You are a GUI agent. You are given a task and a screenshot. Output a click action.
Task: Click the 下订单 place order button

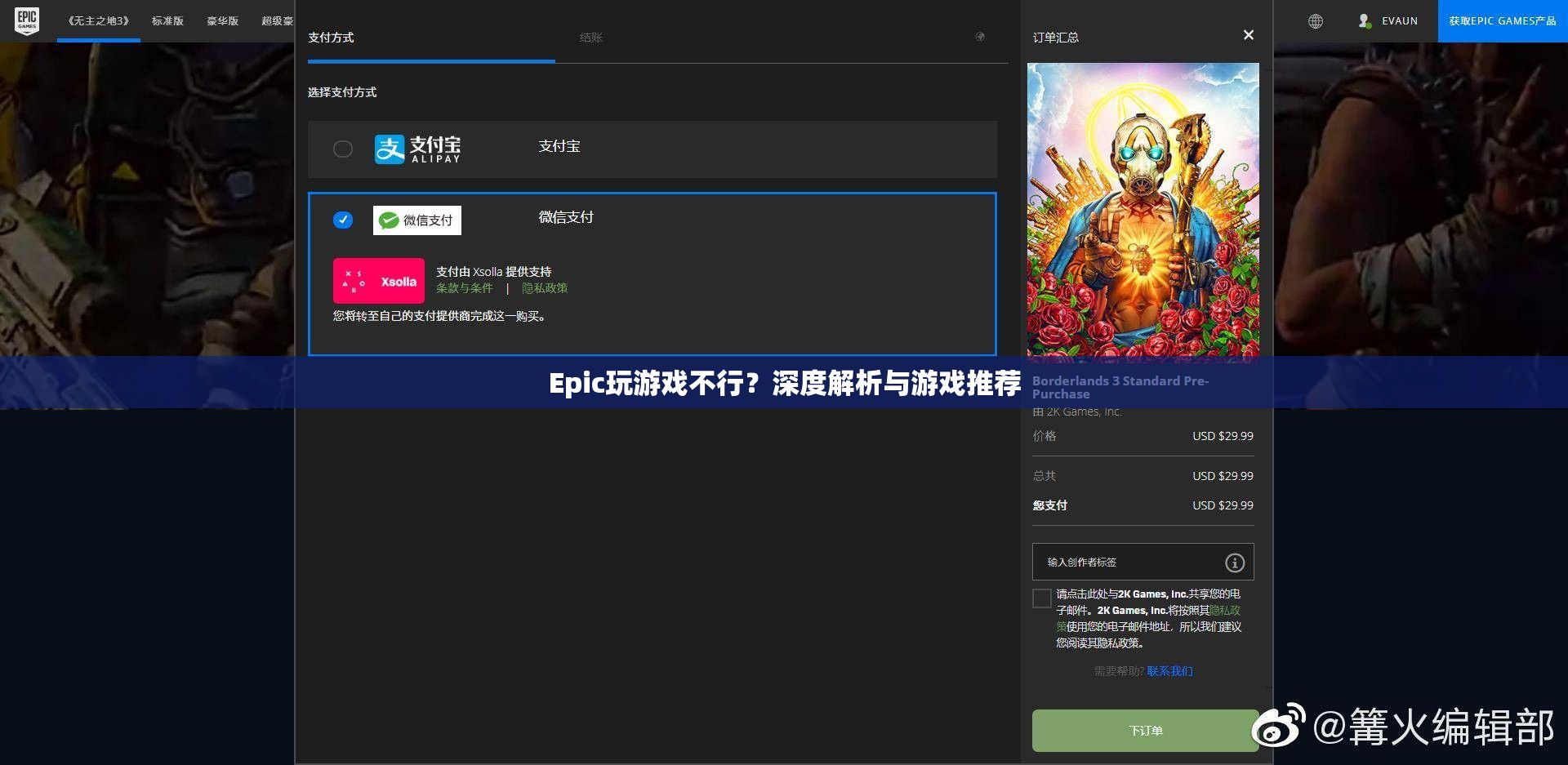click(1145, 731)
